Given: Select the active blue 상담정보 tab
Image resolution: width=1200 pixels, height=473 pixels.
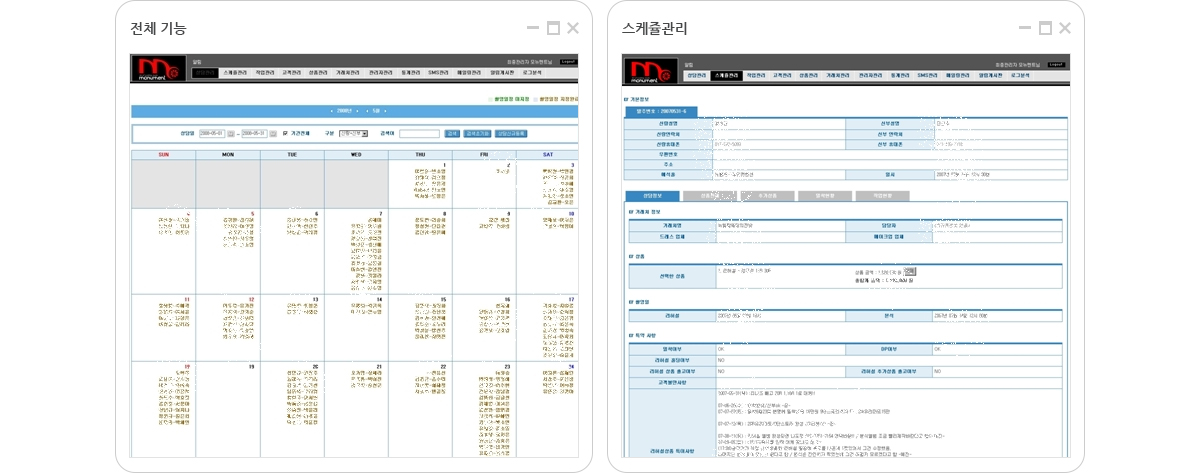Looking at the screenshot, I should 652,195.
